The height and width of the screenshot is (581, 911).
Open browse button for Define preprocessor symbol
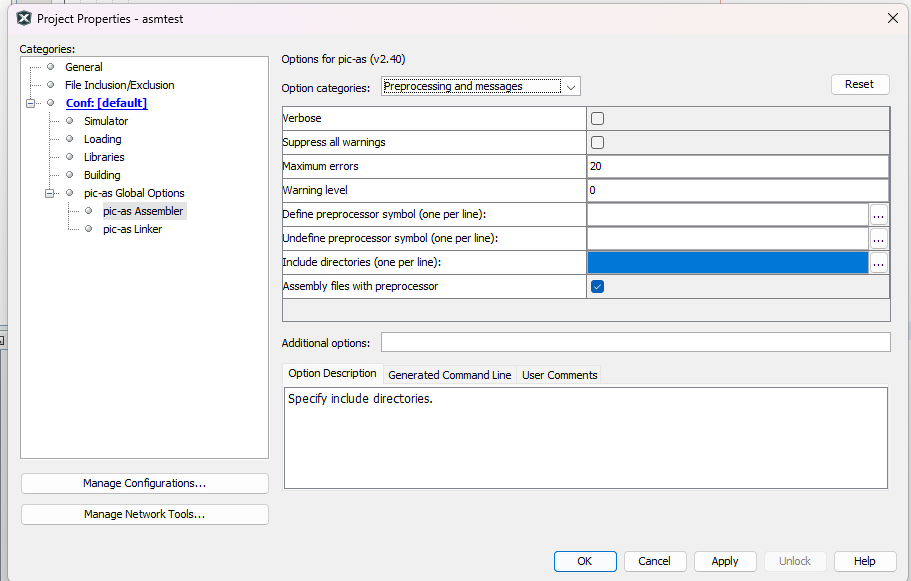(879, 215)
